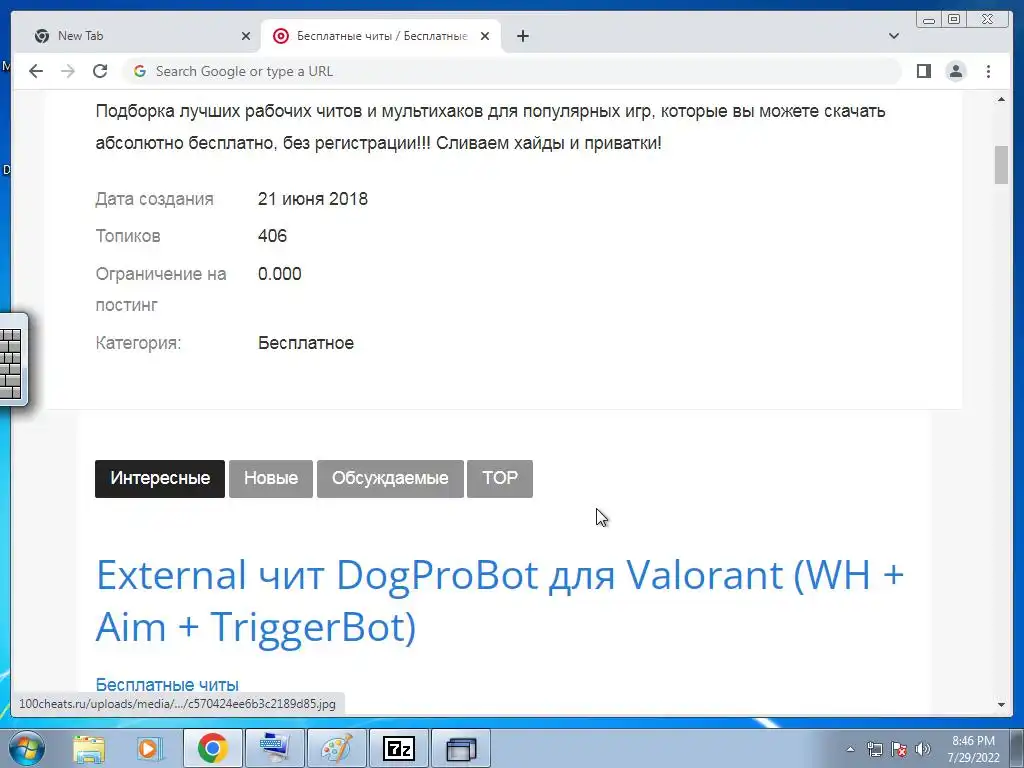Click the scrollbar down arrow
This screenshot has height=768, width=1024.
tap(1001, 705)
